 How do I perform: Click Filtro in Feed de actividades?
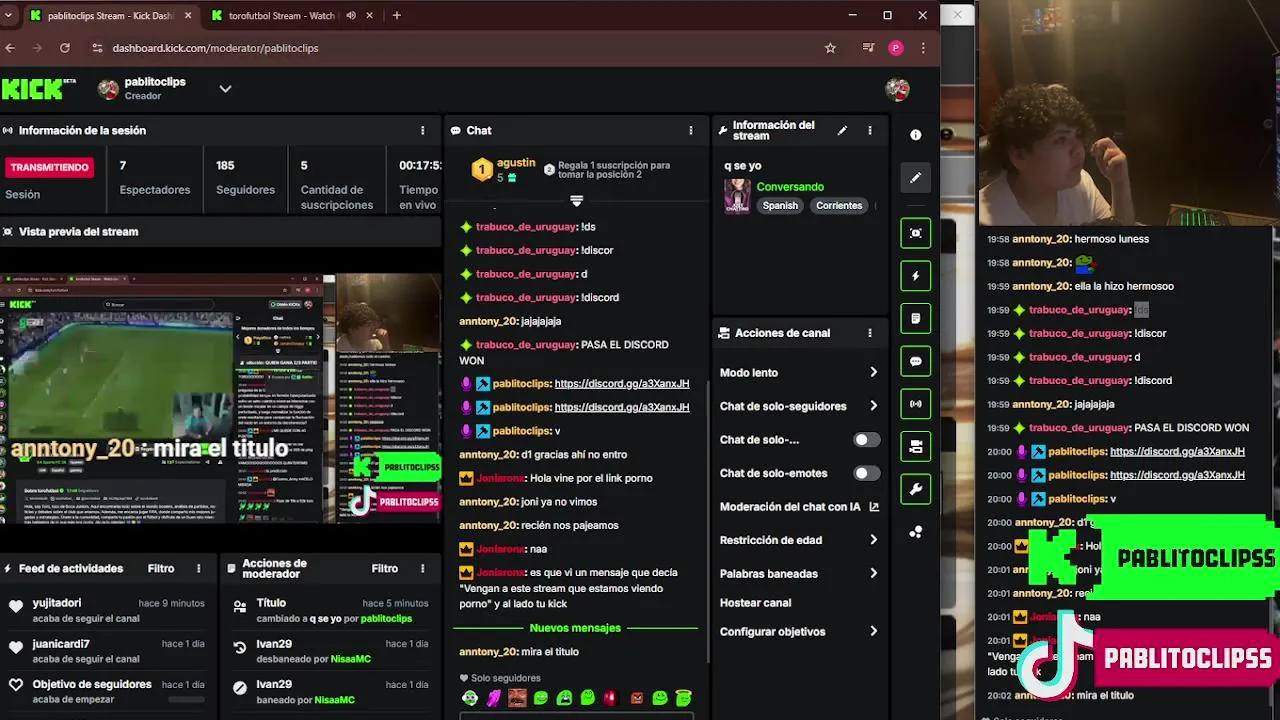(x=161, y=568)
